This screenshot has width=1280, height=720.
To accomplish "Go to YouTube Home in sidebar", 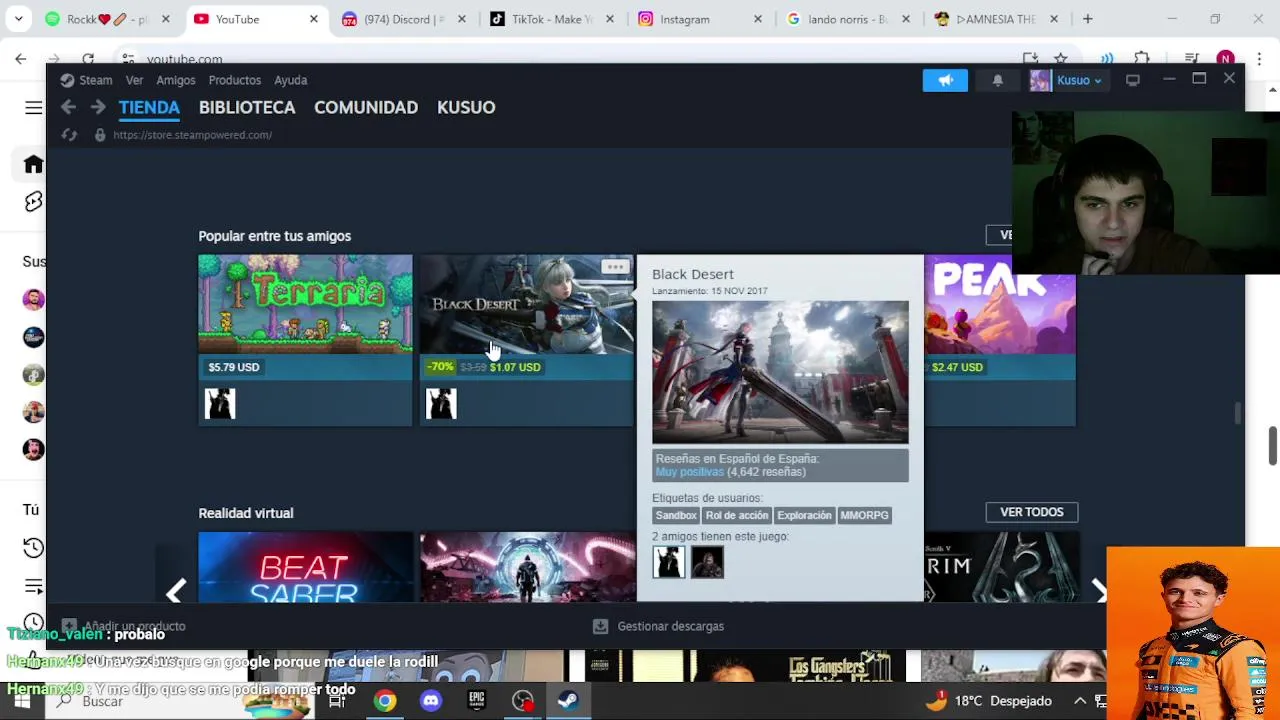I will click(33, 165).
